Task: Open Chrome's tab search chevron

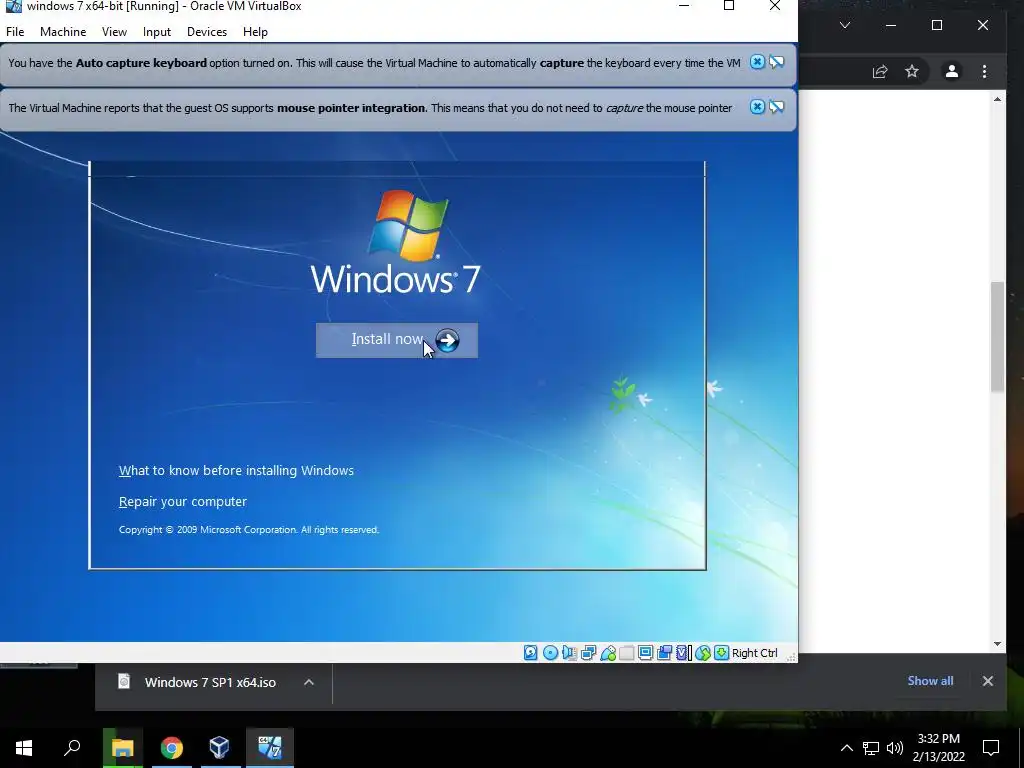Action: click(x=844, y=25)
